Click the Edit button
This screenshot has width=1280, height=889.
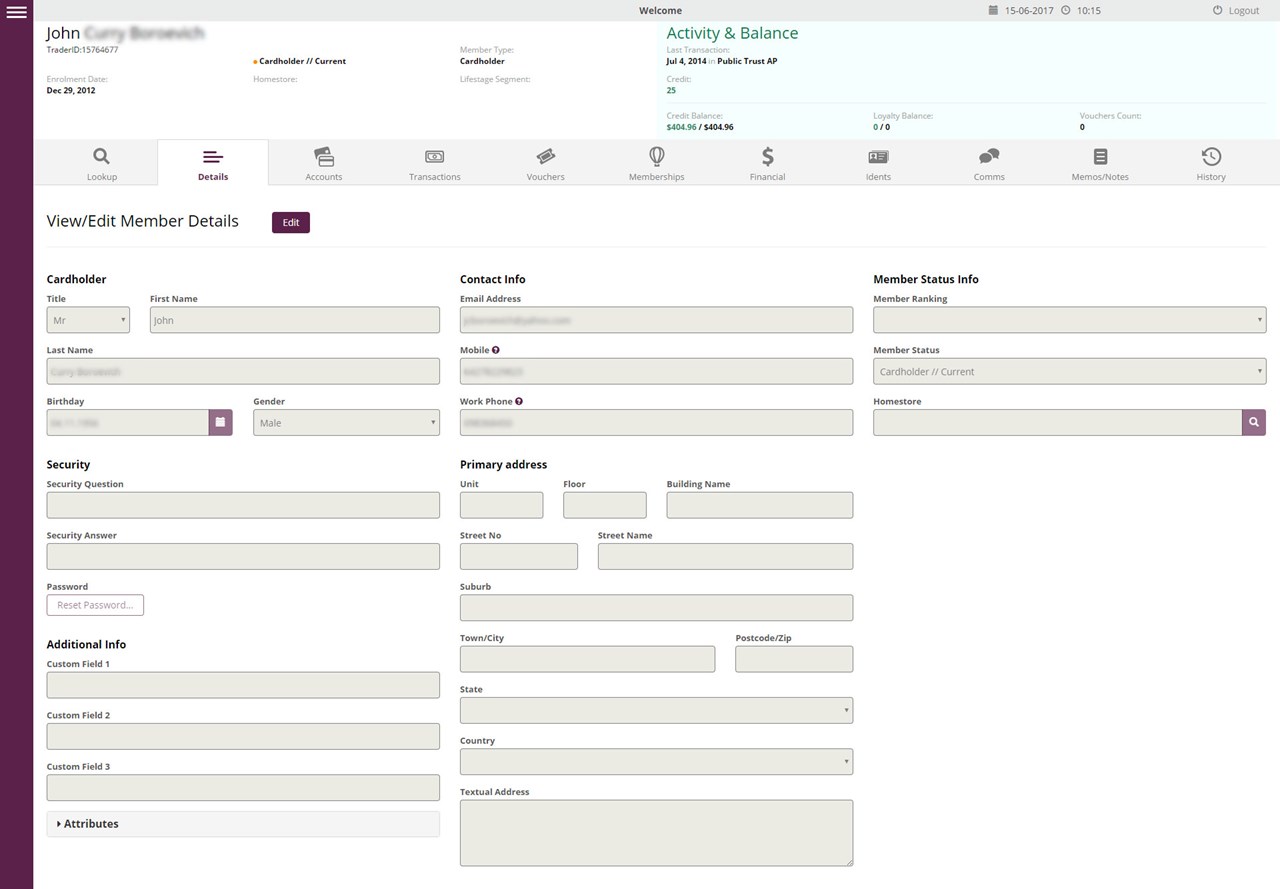coord(291,222)
